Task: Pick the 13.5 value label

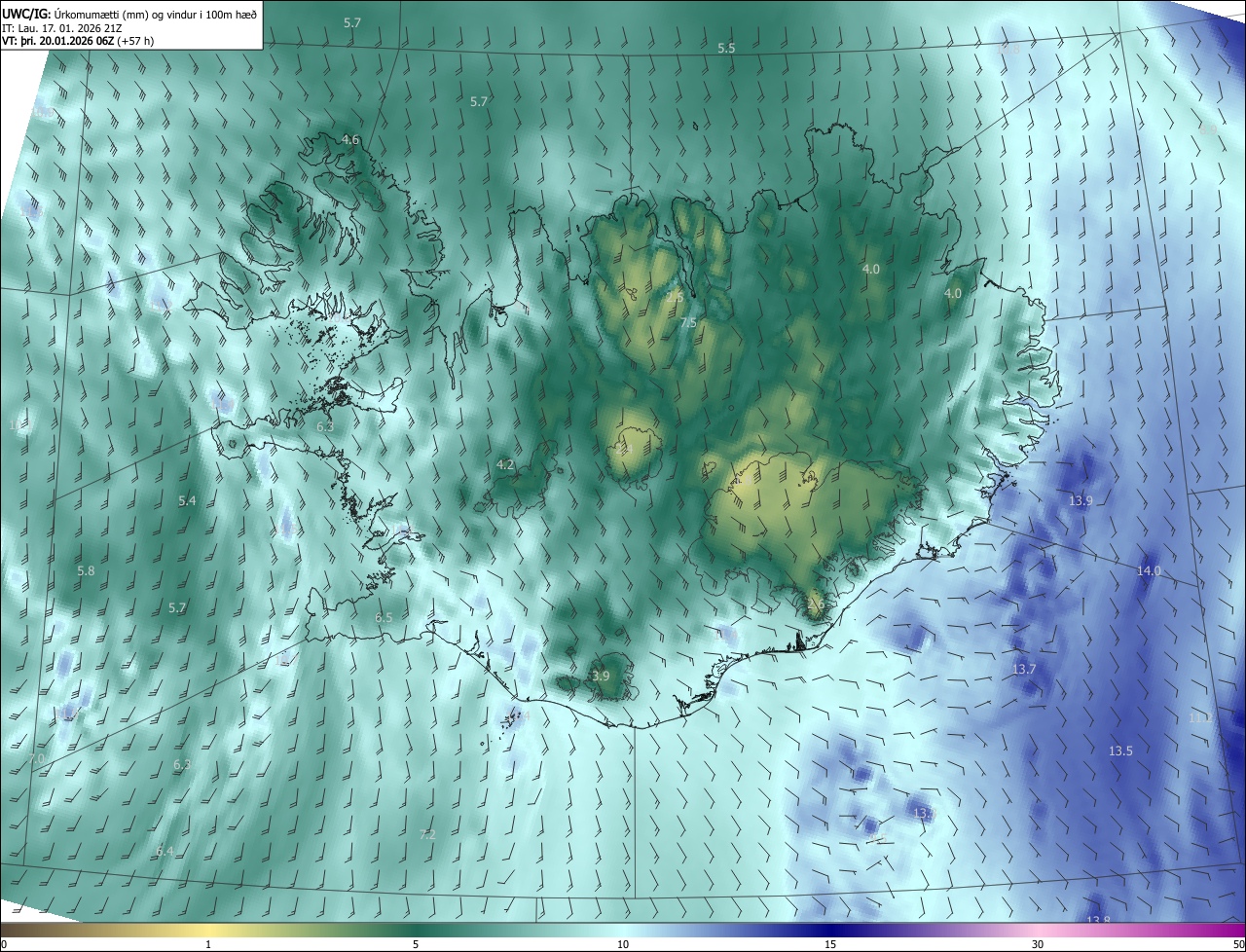Action: point(1120,751)
